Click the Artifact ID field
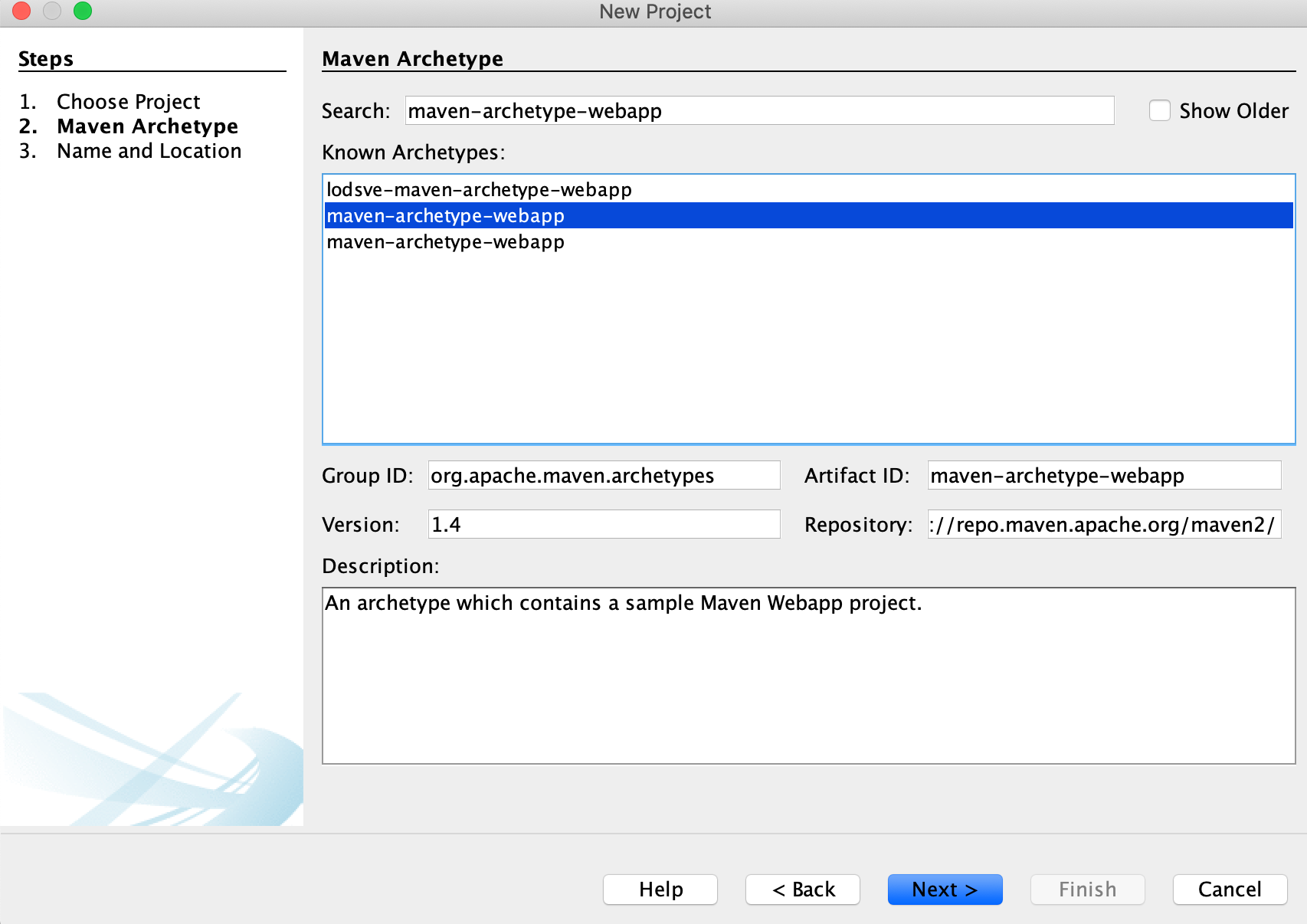 pos(1104,475)
